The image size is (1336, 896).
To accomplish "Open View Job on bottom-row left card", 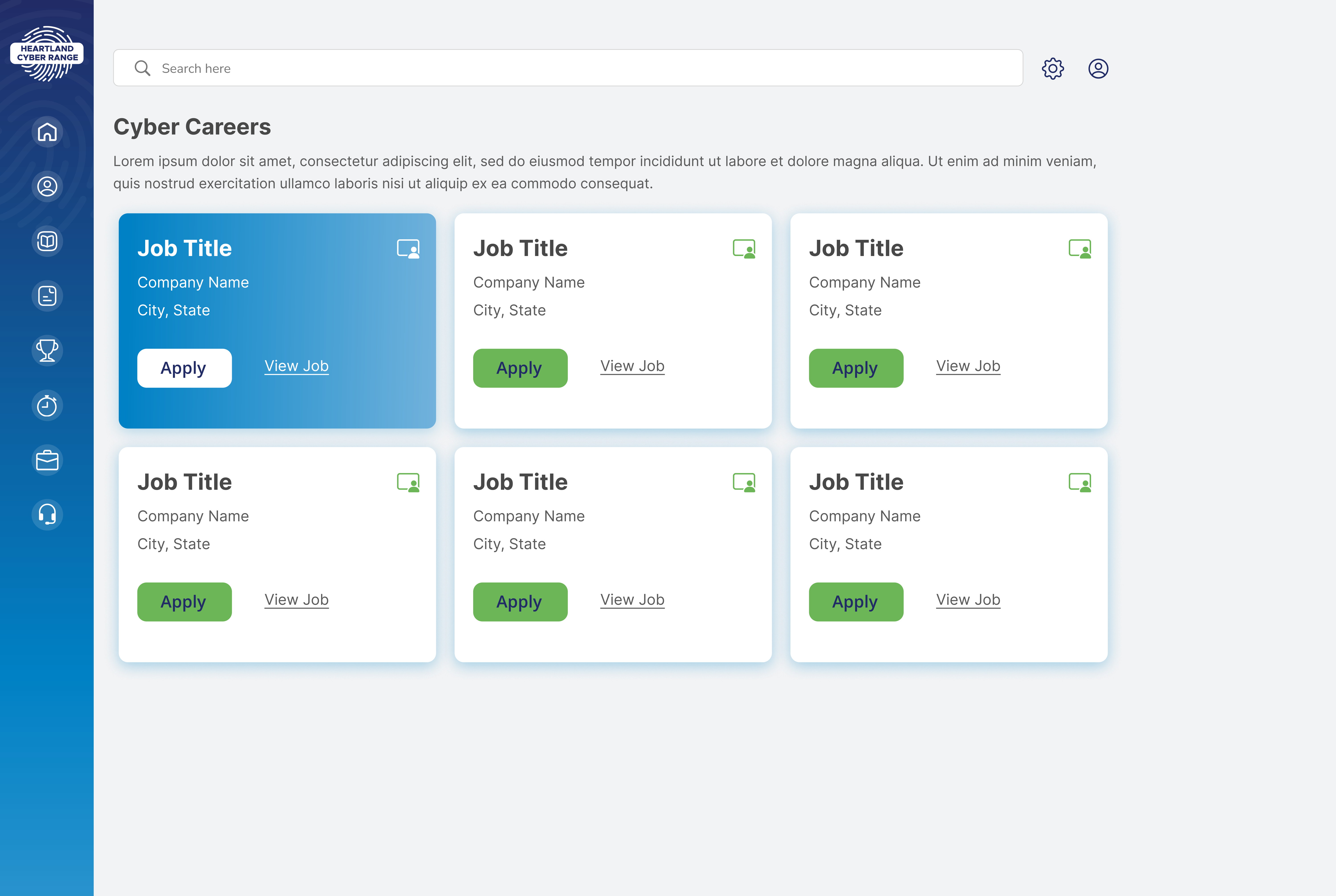I will (297, 599).
